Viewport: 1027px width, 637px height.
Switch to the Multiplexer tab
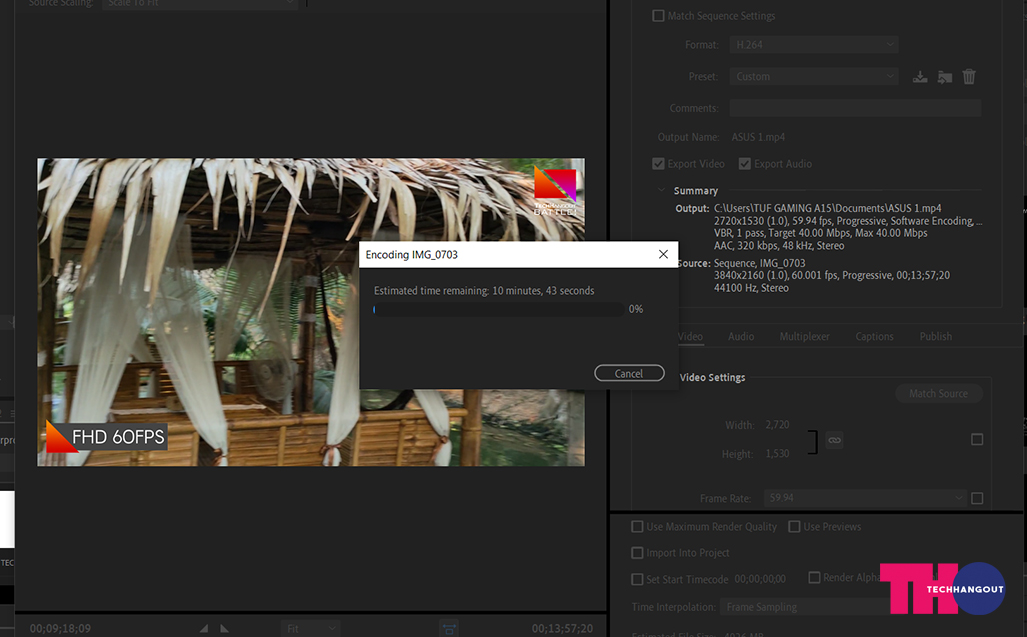[804, 337]
